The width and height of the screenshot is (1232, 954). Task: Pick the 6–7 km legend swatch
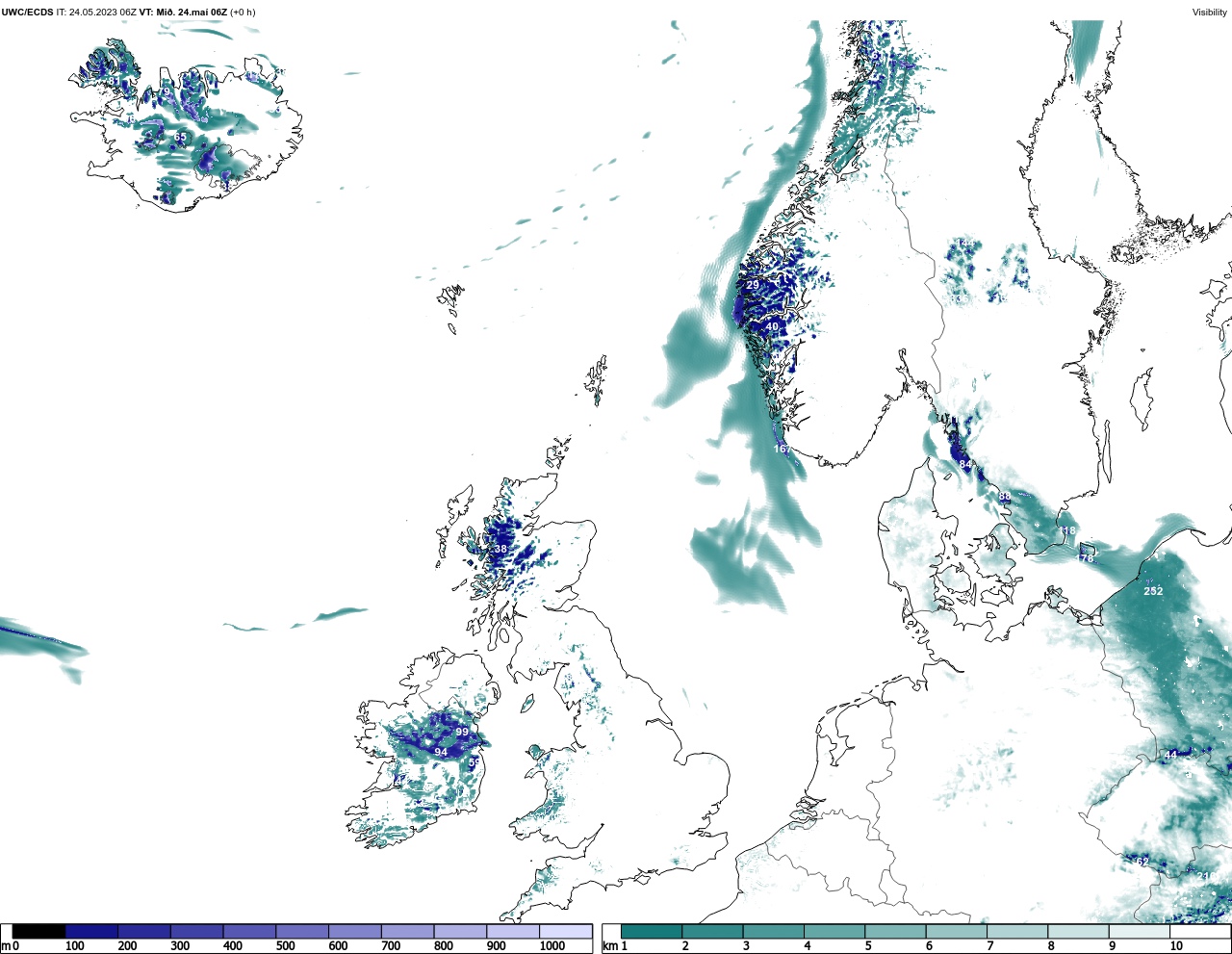pyautogui.click(x=956, y=931)
